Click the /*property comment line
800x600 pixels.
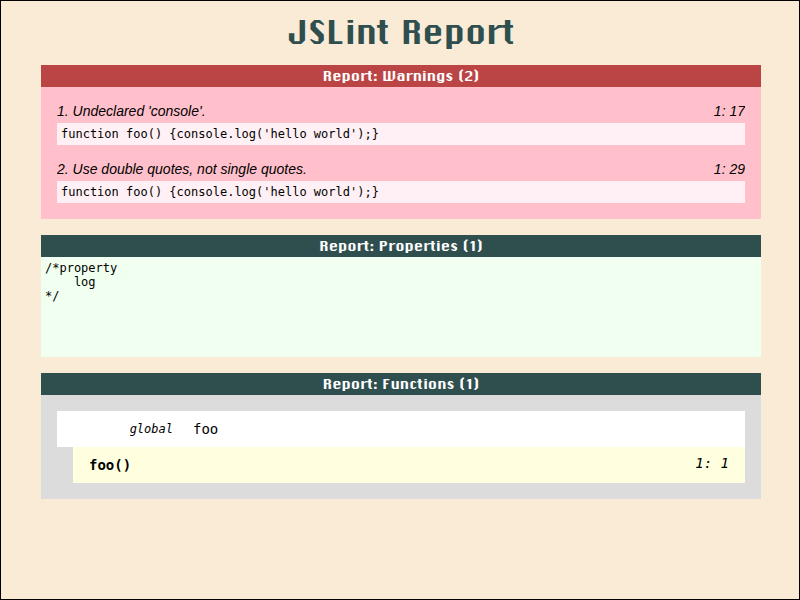point(81,268)
